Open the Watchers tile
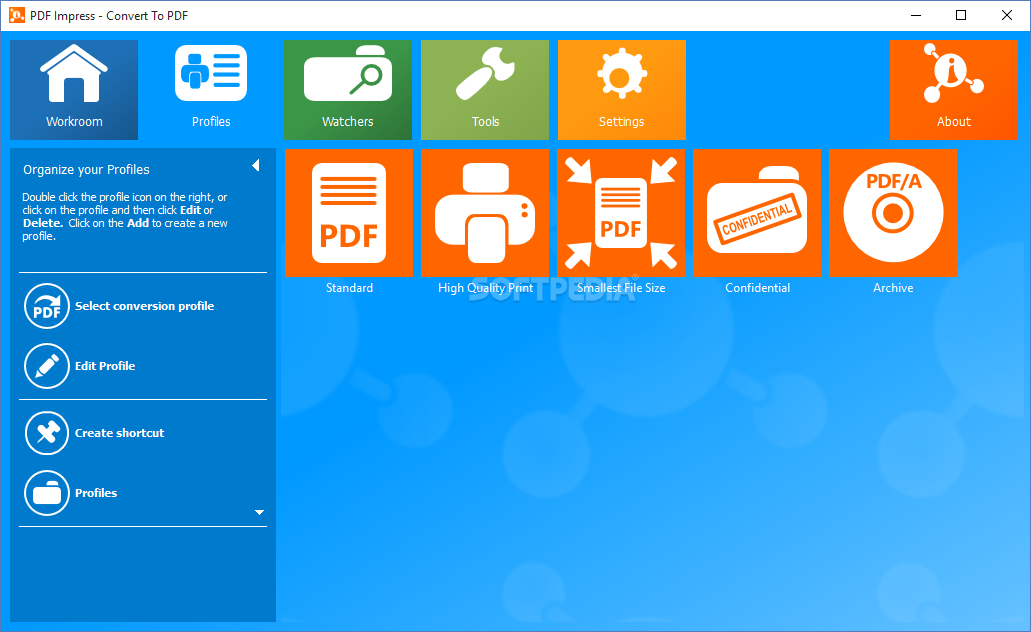 click(x=348, y=89)
